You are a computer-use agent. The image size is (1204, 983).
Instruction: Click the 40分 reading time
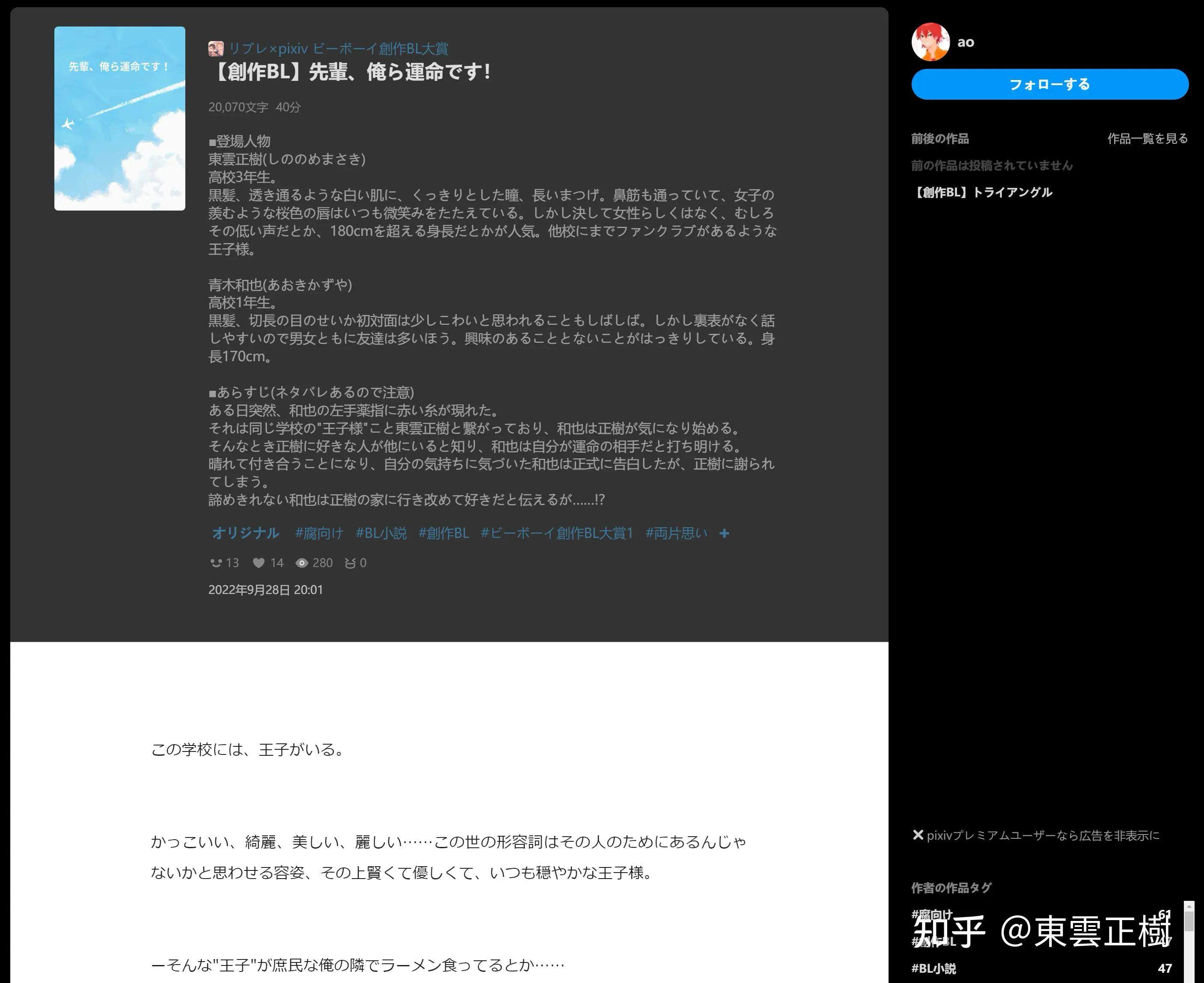tap(288, 107)
